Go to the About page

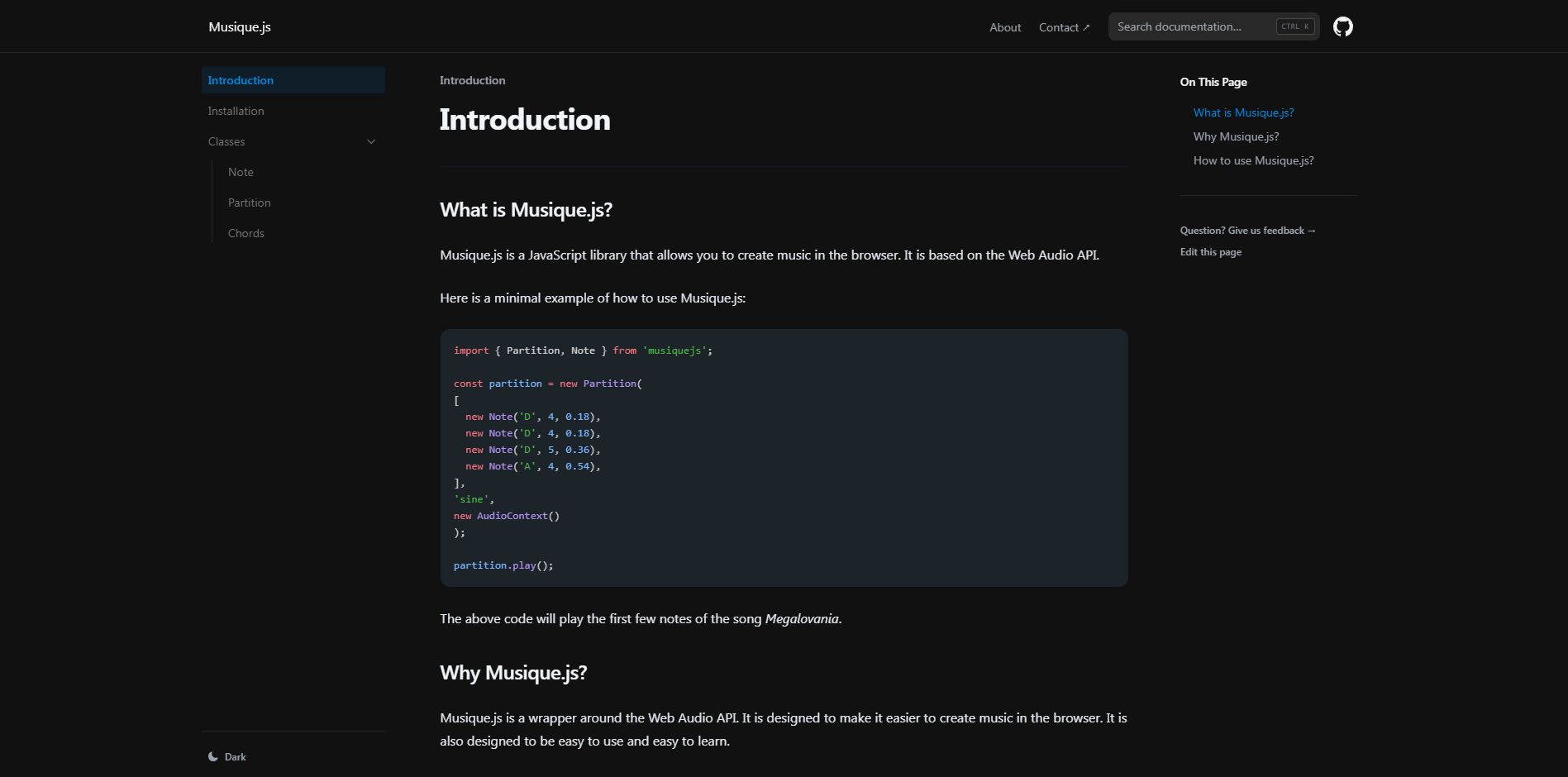point(1005,27)
